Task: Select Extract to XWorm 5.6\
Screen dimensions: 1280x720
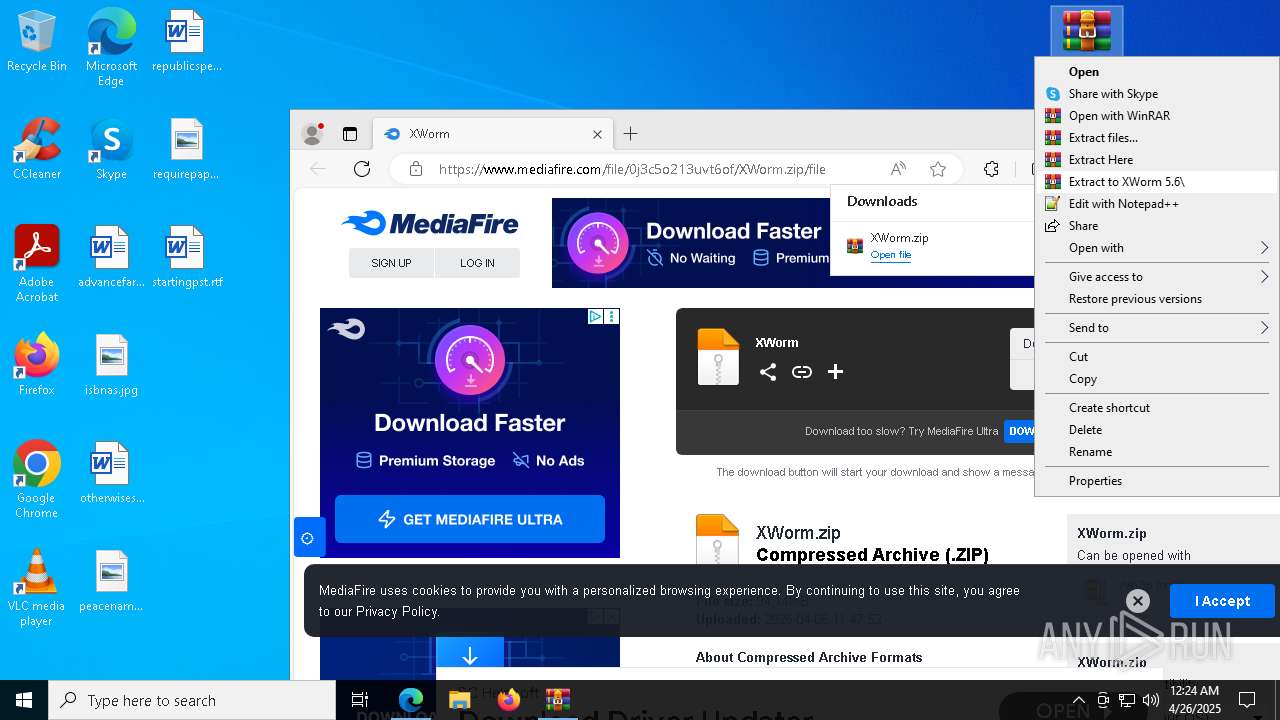Action: (x=1157, y=182)
